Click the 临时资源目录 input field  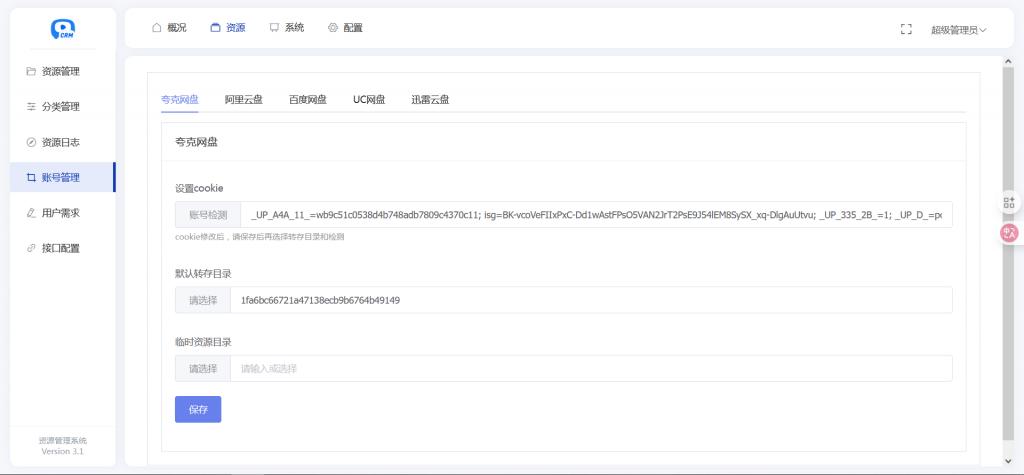pyautogui.click(x=590, y=369)
